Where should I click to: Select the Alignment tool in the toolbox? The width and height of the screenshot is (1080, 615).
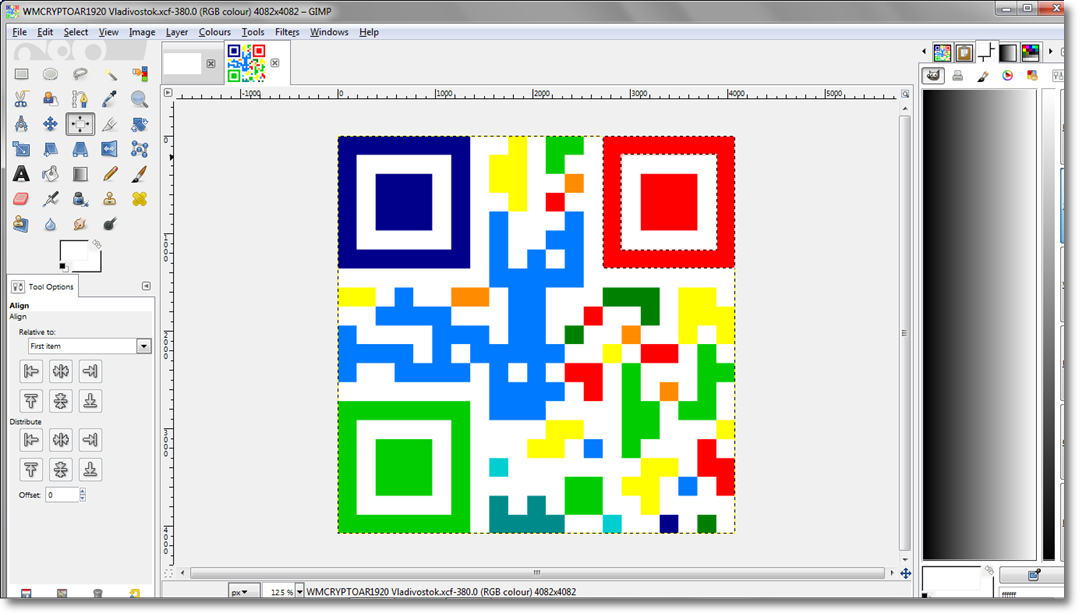point(80,124)
